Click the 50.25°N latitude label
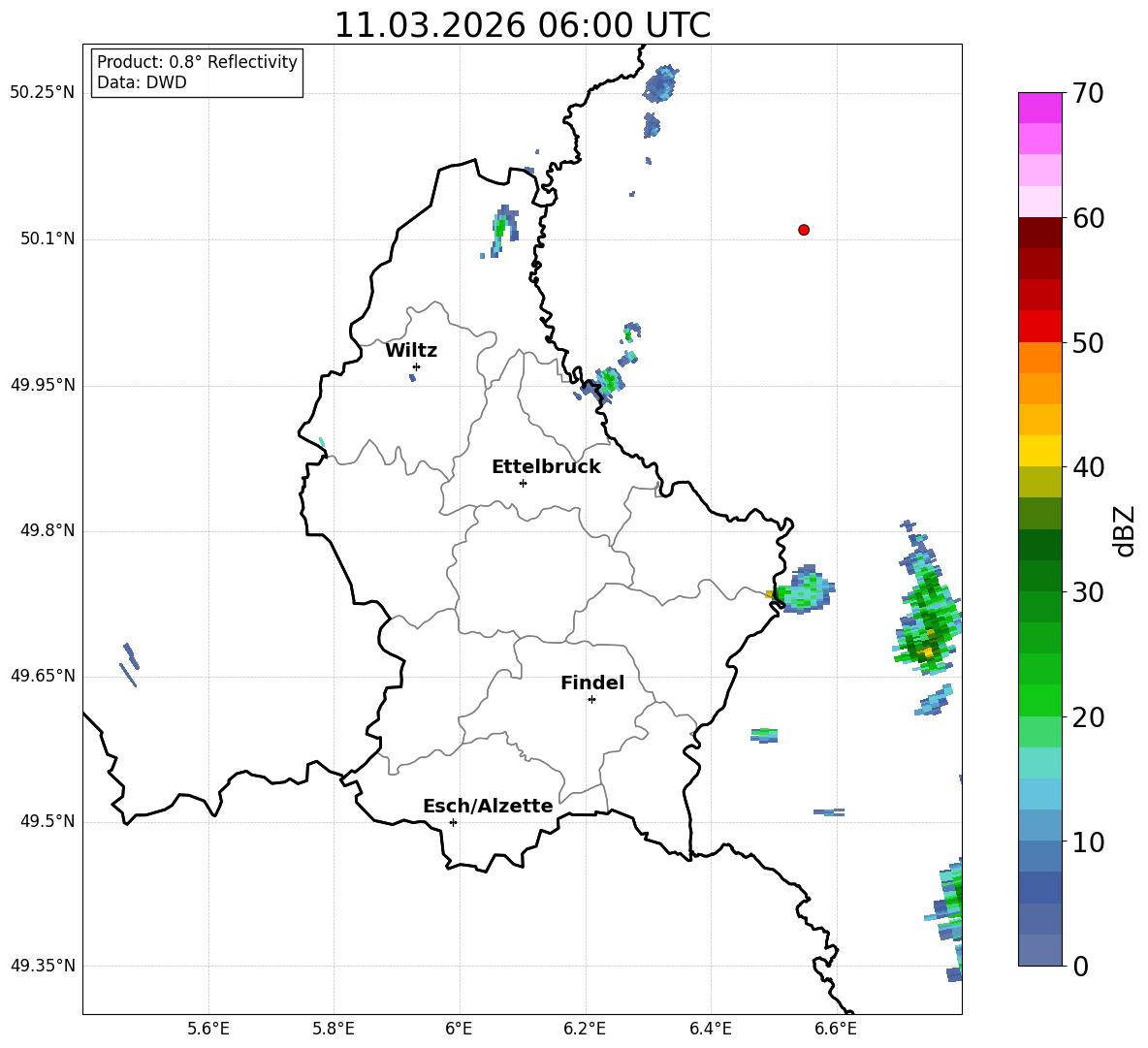This screenshot has height=1048, width=1148. [43, 93]
